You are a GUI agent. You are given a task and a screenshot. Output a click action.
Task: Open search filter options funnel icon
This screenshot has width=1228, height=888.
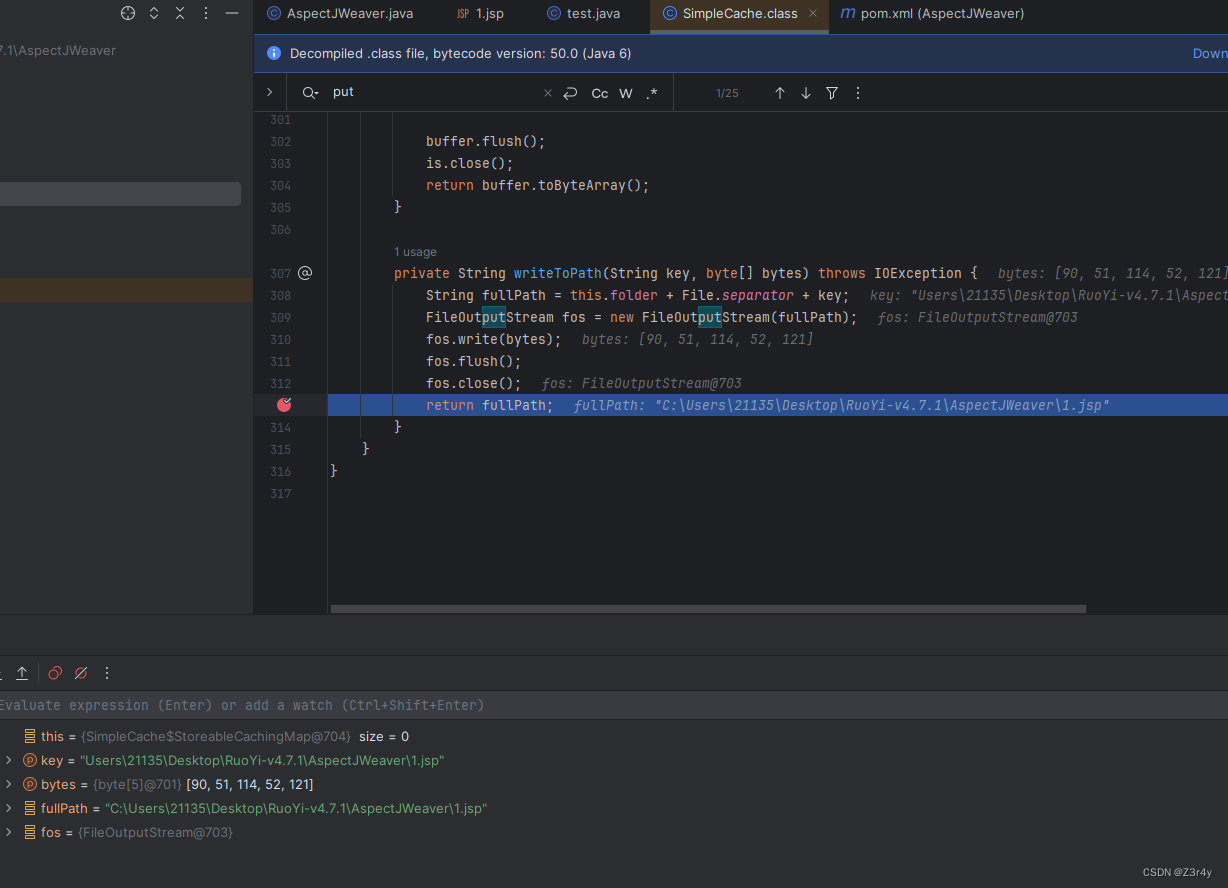point(832,93)
